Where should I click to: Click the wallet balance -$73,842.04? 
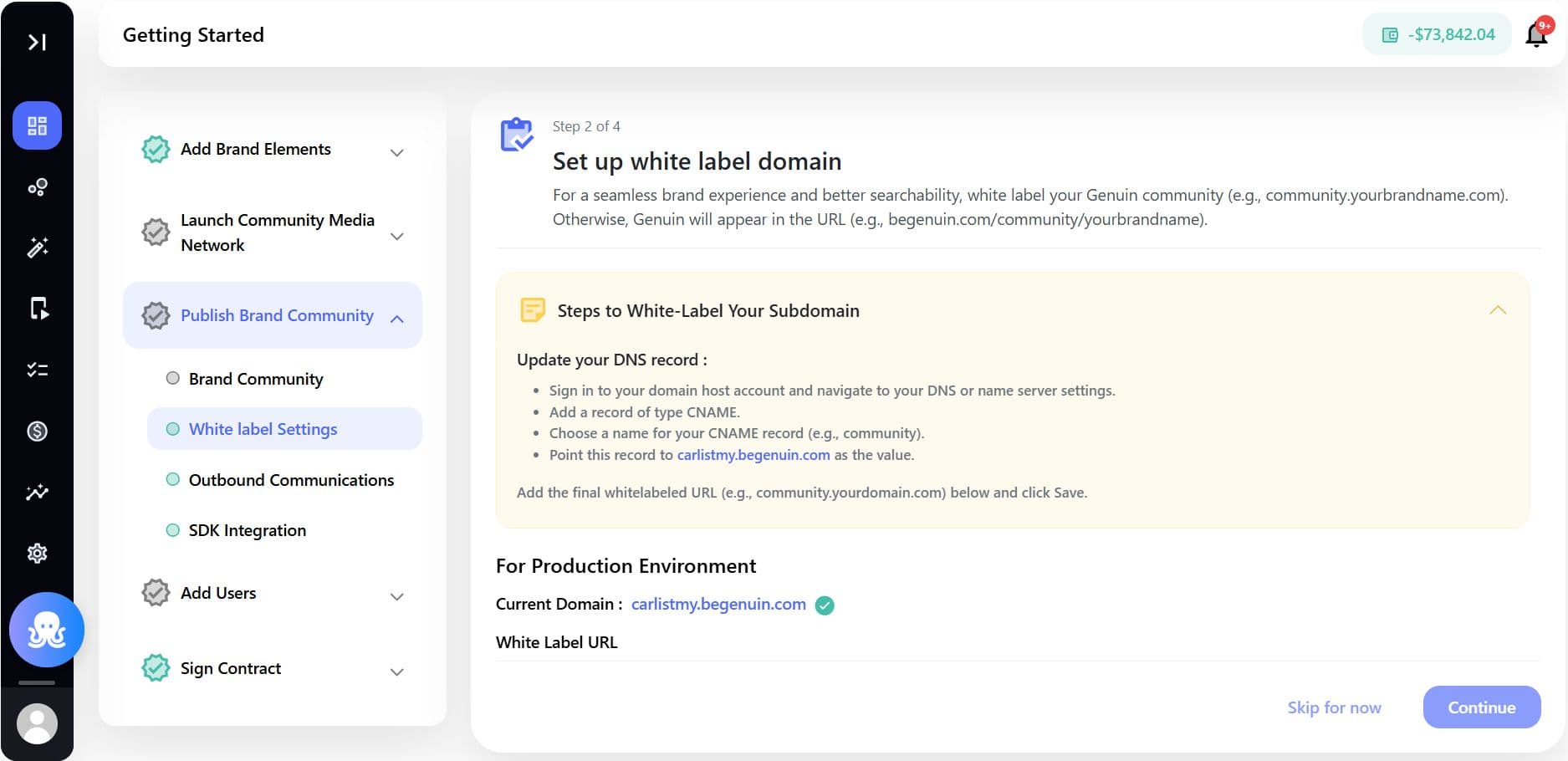point(1438,34)
